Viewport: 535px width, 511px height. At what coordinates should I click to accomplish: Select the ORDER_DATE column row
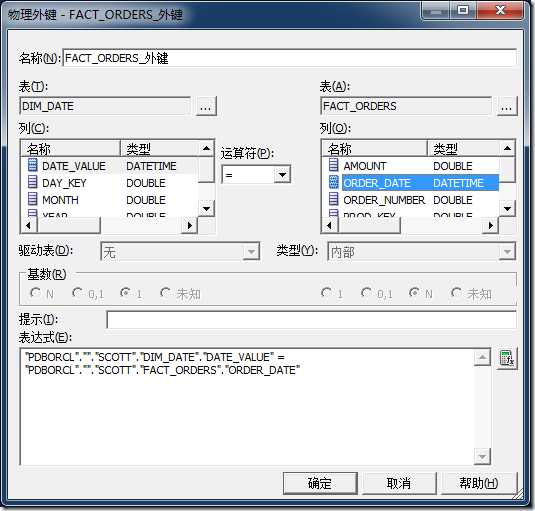tap(410, 183)
